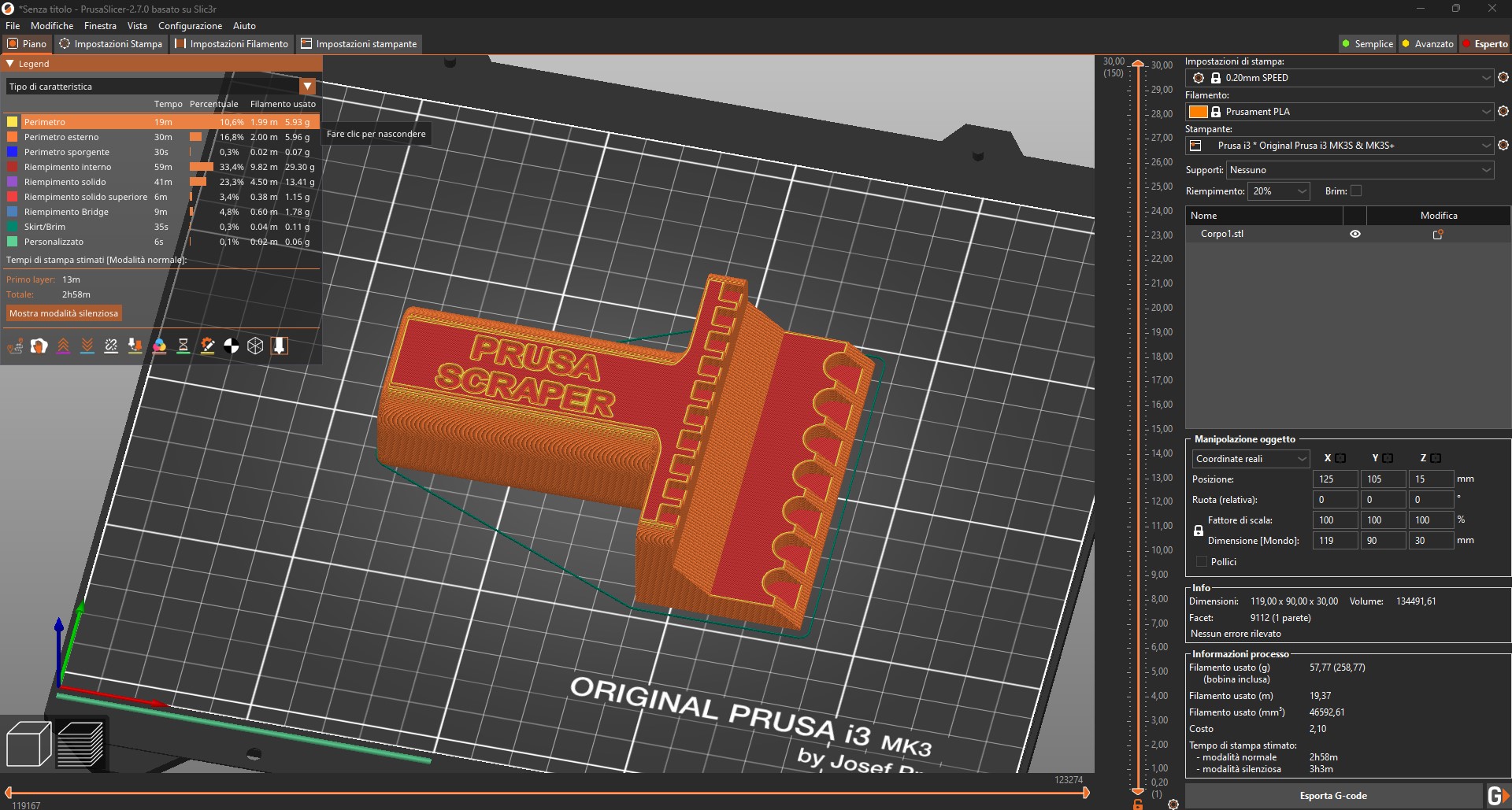
Task: Toggle travel moves display in legend toolbar
Action: (15, 346)
